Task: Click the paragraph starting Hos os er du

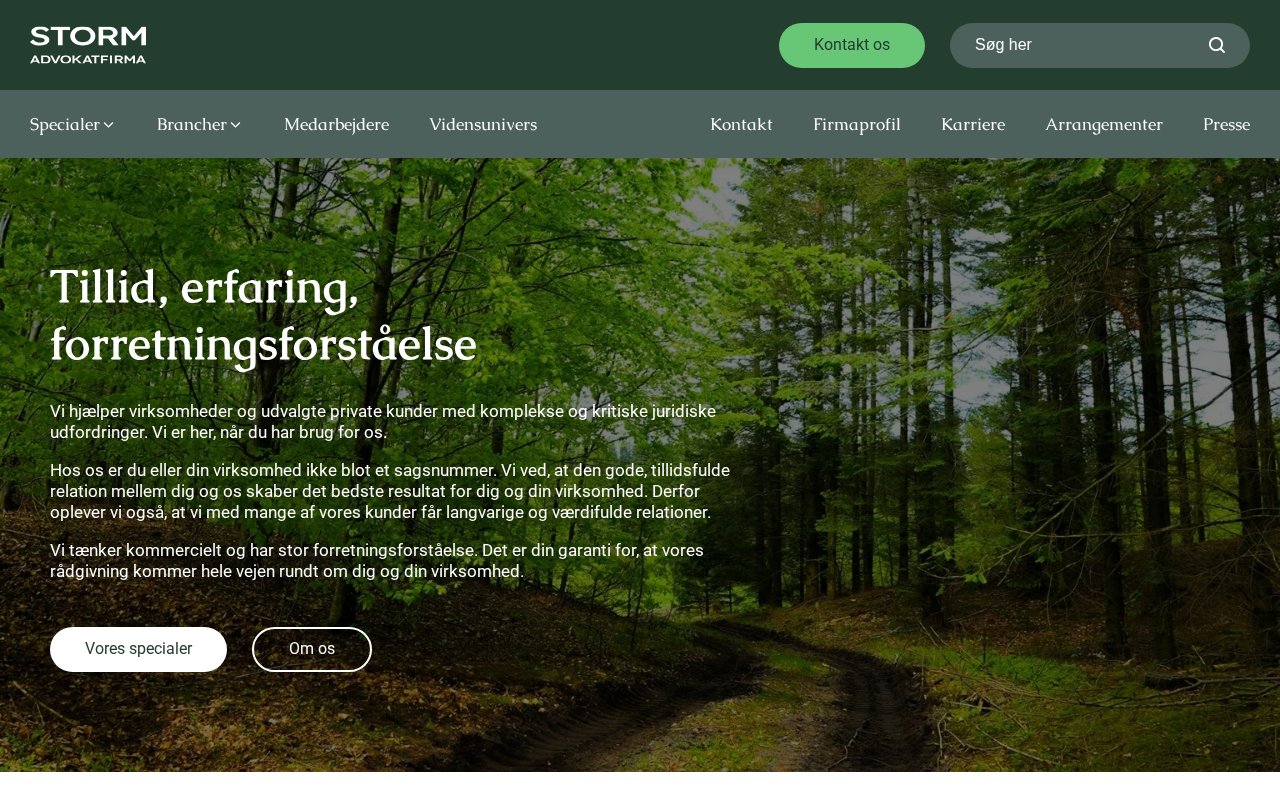Action: coord(390,491)
